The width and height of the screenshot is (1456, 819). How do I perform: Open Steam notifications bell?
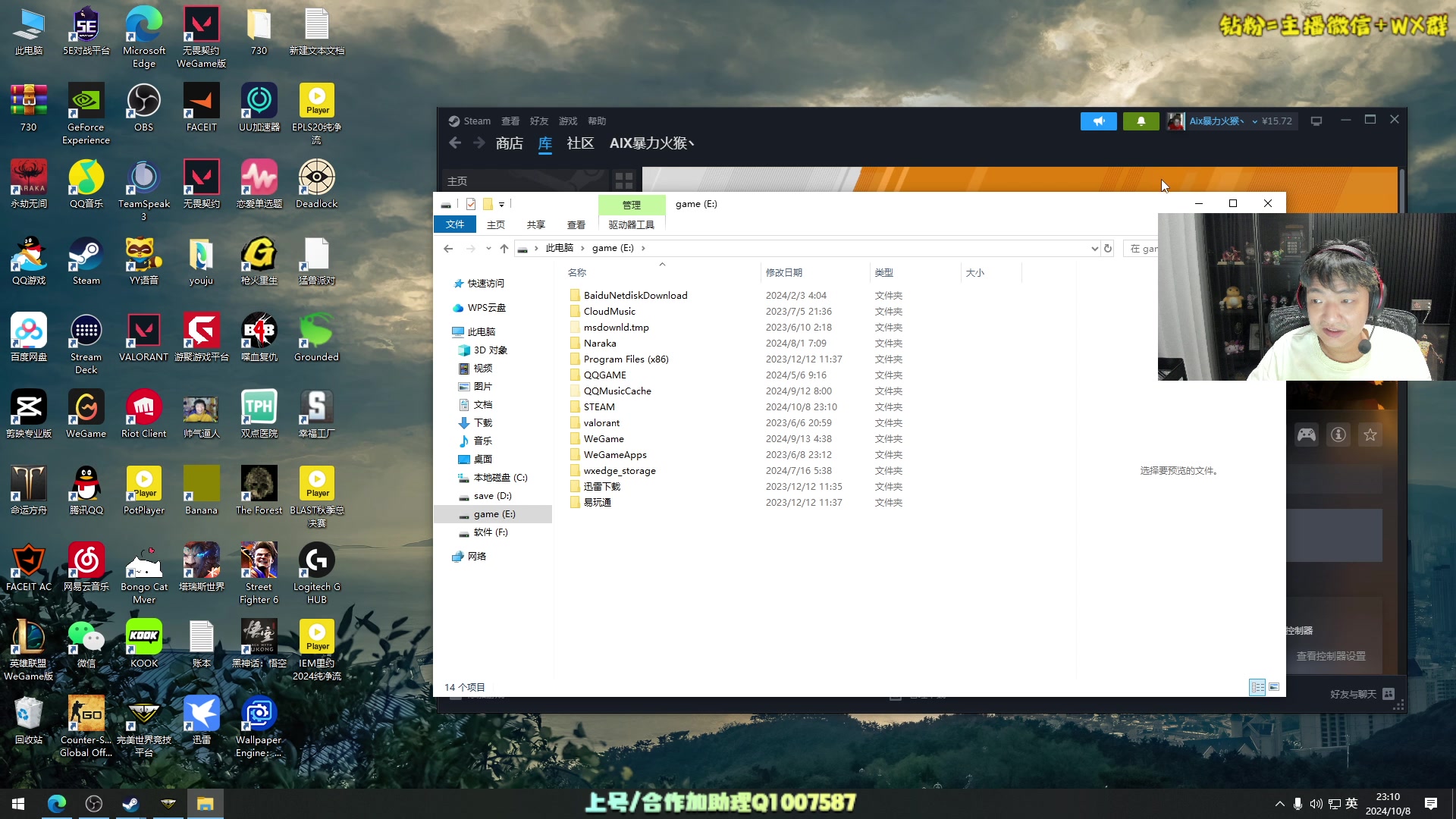pos(1141,121)
